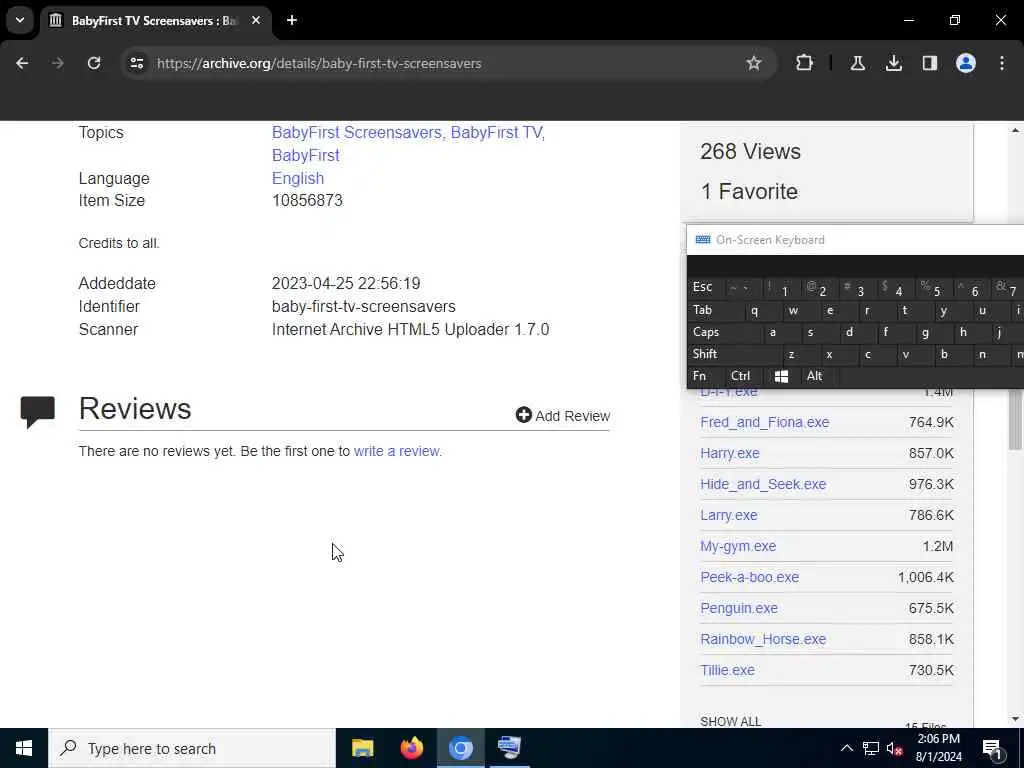Download Penguin.exe file
The height and width of the screenshot is (768, 1024).
(739, 608)
